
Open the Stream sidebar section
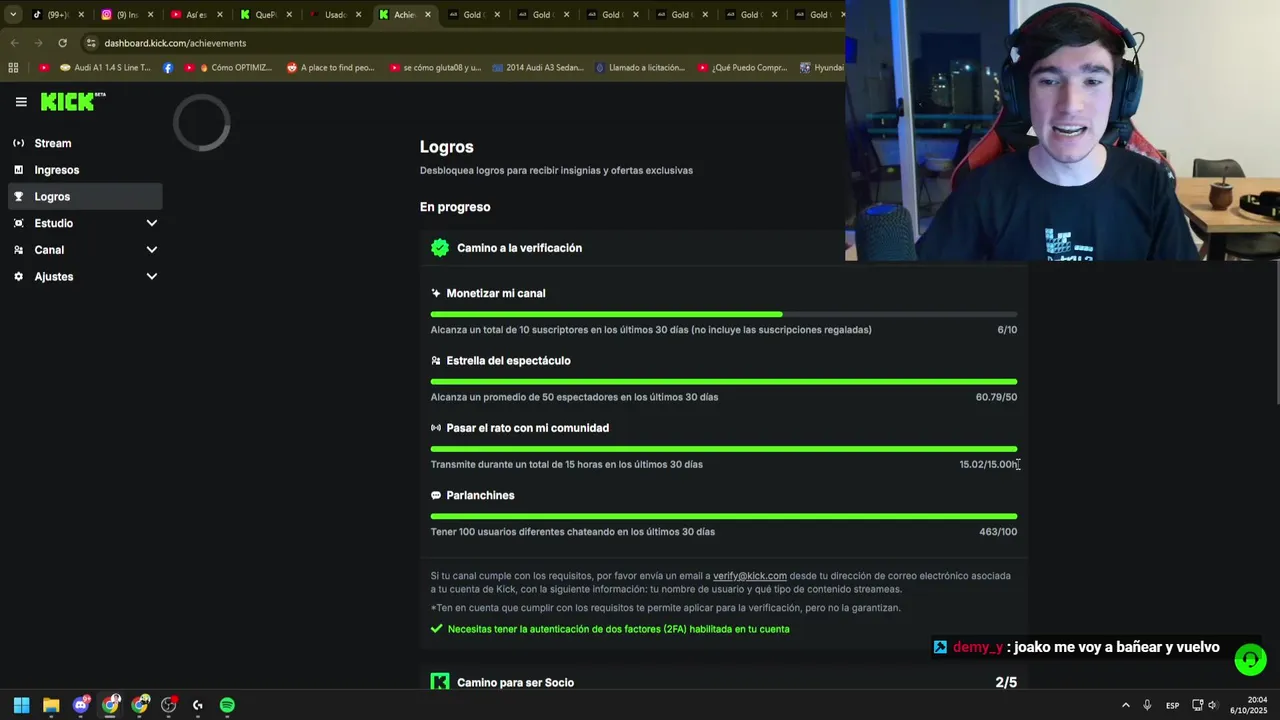coord(85,143)
